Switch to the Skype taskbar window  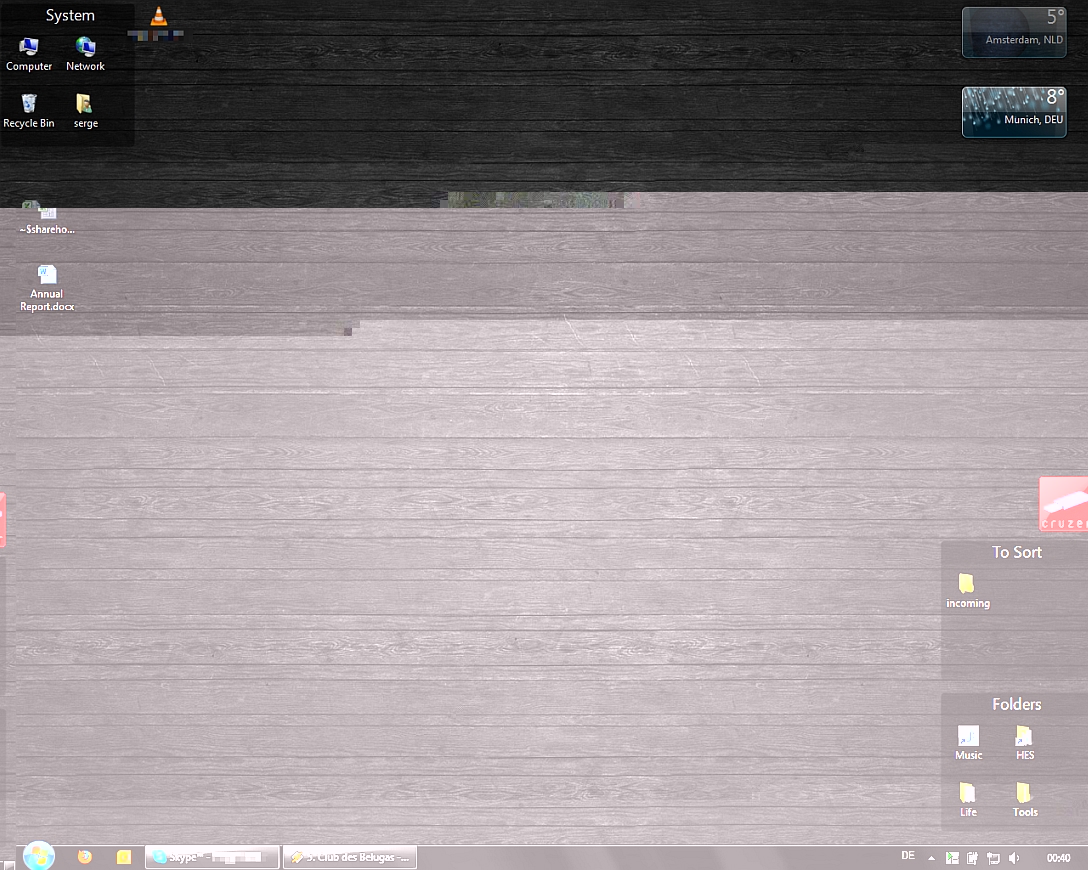point(211,857)
